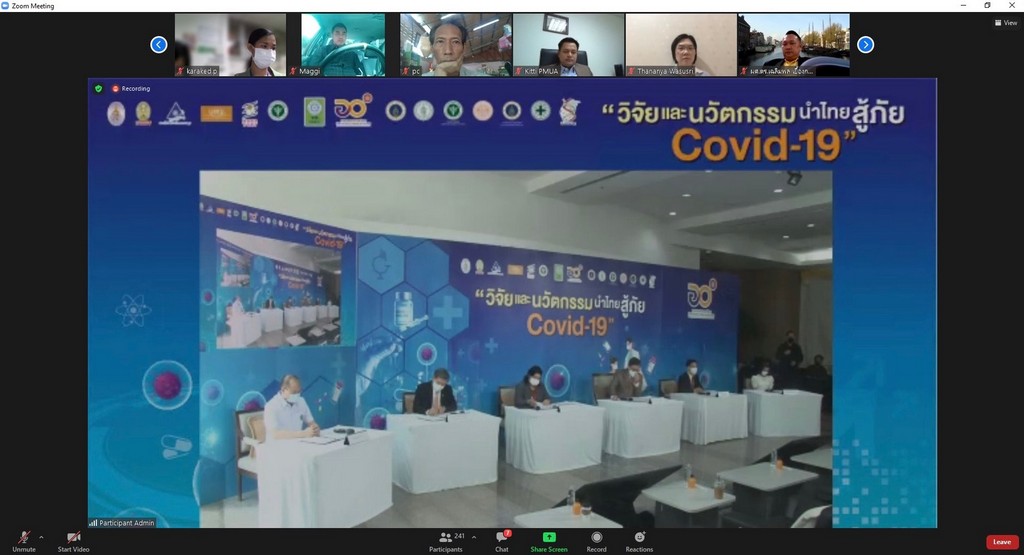Start video with the camera button
This screenshot has width=1024, height=555.
click(73, 539)
